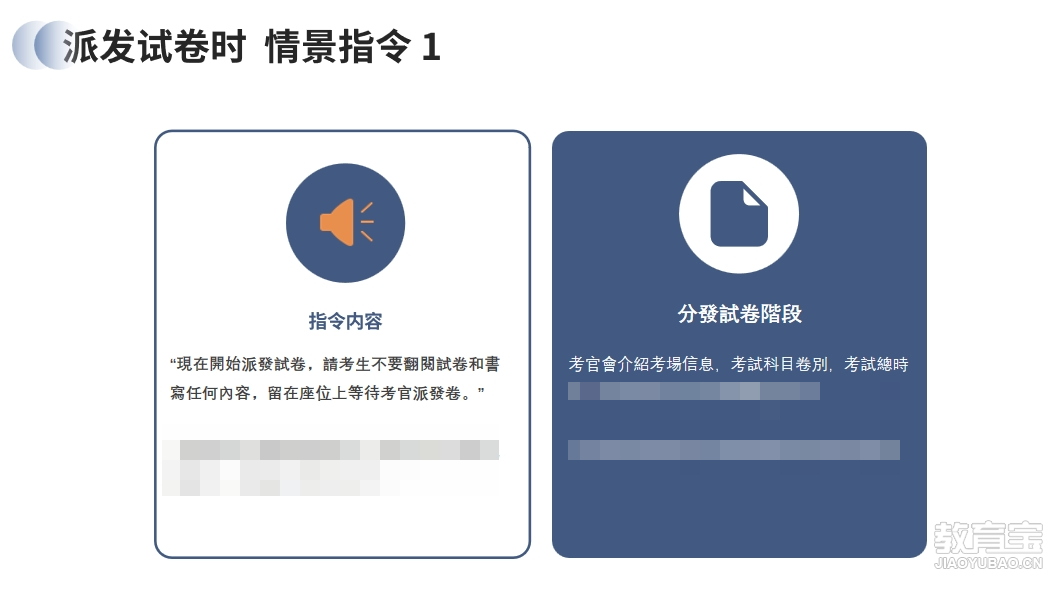Select the 指令内容 heading

coord(345,321)
